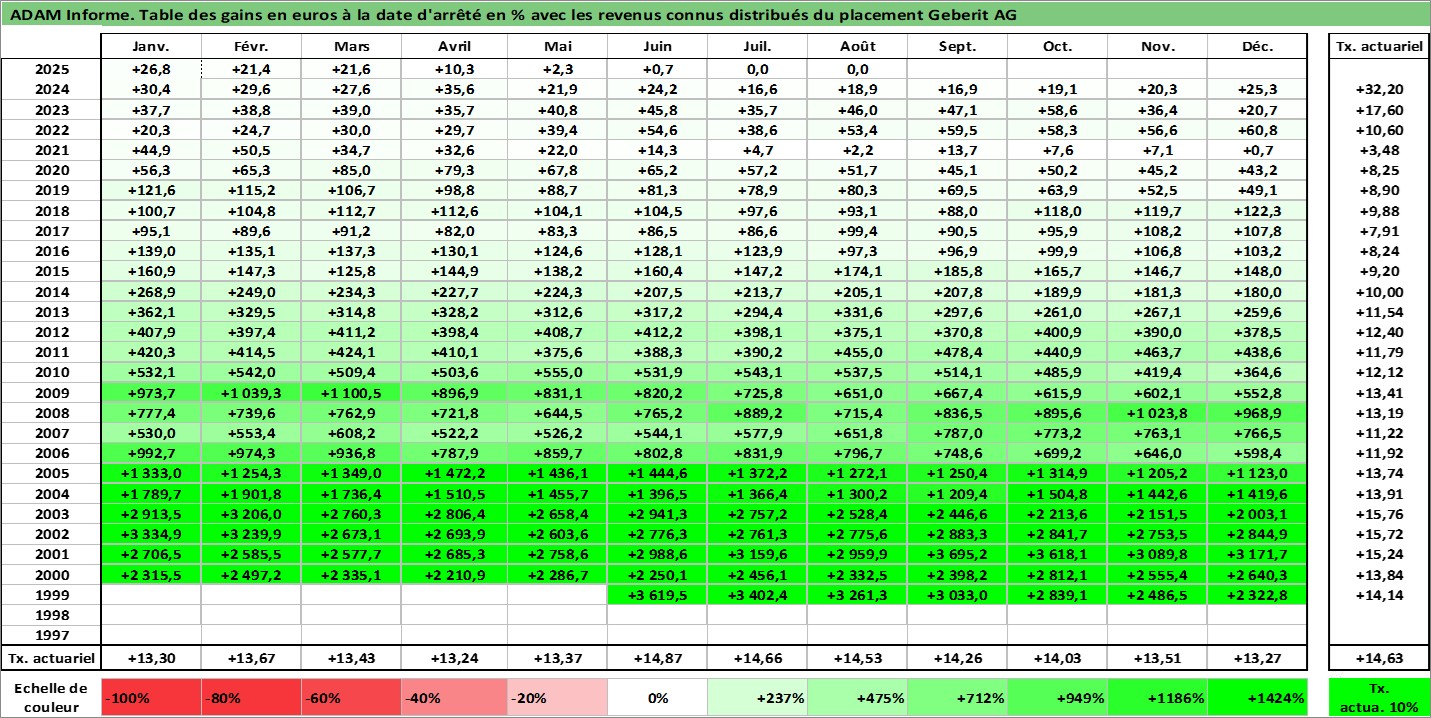Click the red -100% color scale swatch
1431x718 pixels.
click(152, 698)
